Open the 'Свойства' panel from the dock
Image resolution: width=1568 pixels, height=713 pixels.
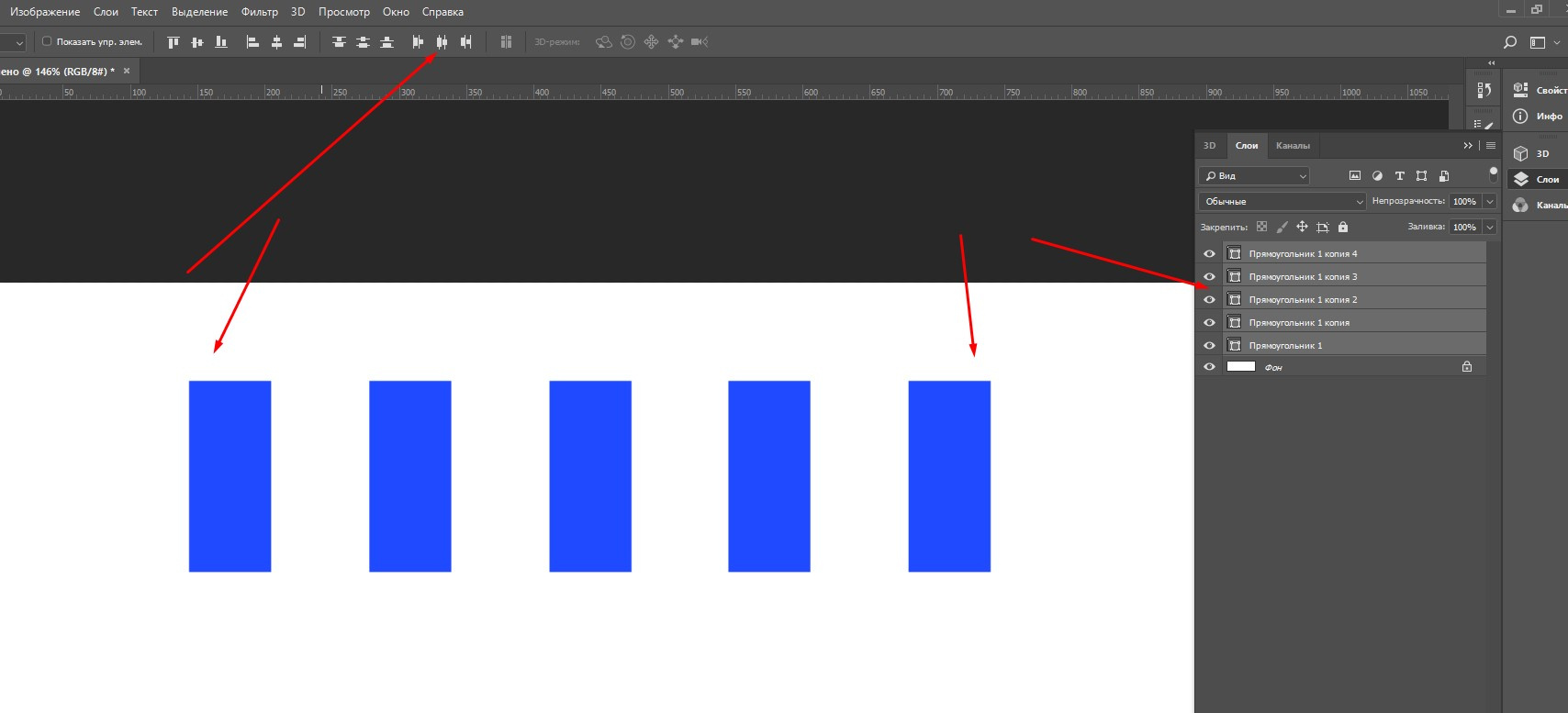tap(1539, 90)
